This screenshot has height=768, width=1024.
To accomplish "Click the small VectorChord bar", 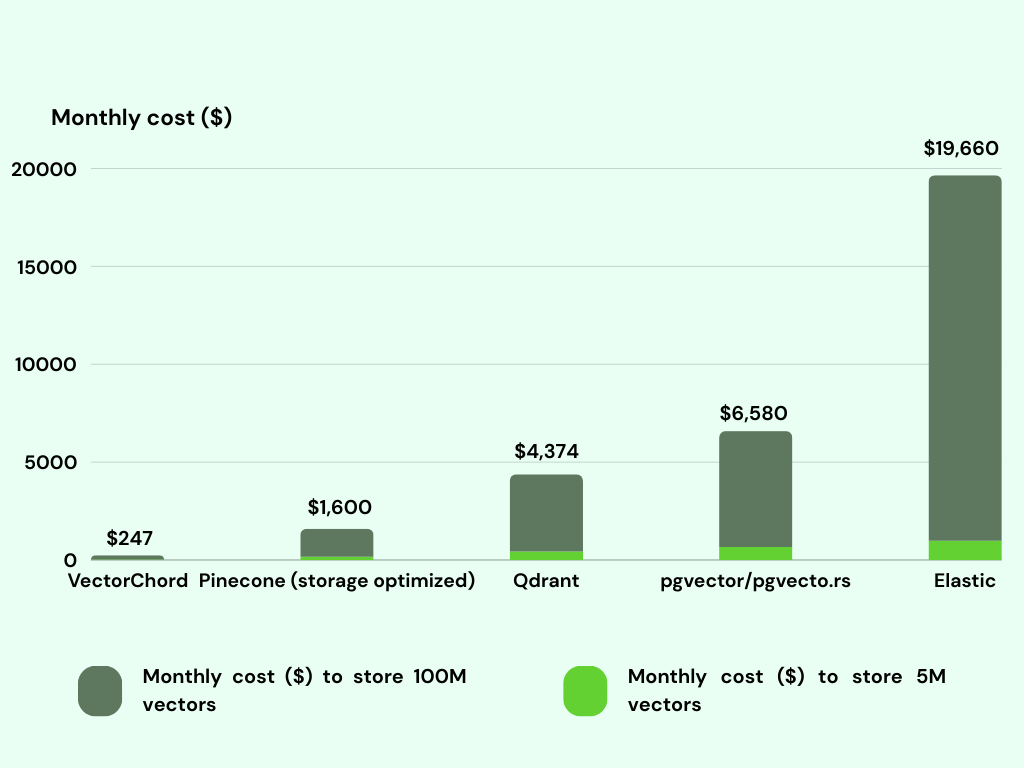I will pos(127,557).
